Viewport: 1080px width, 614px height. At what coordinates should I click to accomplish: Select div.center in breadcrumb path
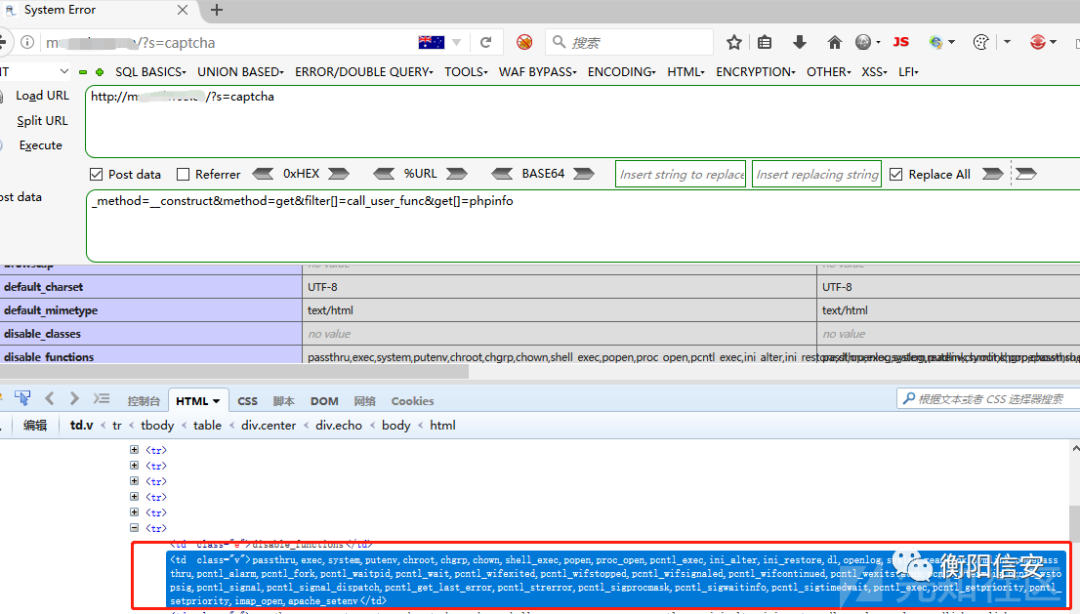pos(268,425)
